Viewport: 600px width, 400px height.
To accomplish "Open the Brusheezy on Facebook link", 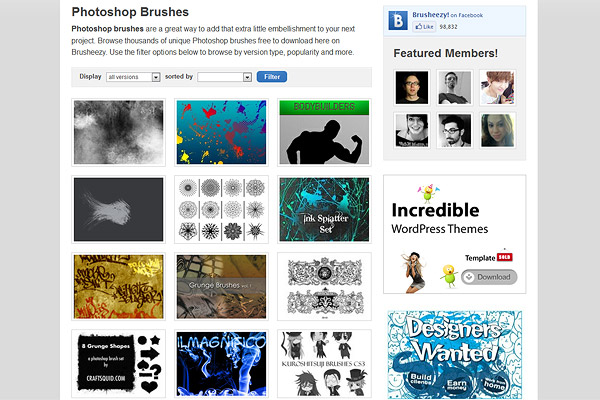I will point(447,15).
